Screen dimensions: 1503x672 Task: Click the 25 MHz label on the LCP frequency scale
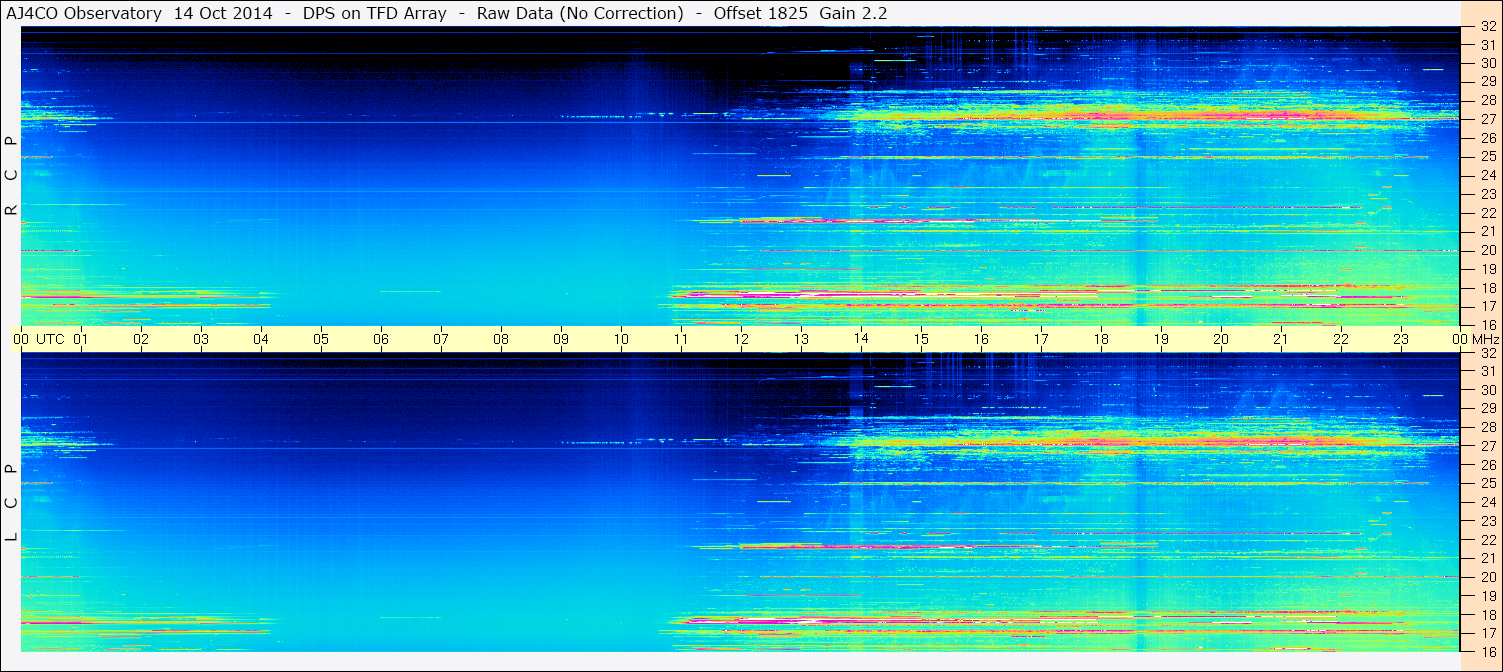(1488, 483)
